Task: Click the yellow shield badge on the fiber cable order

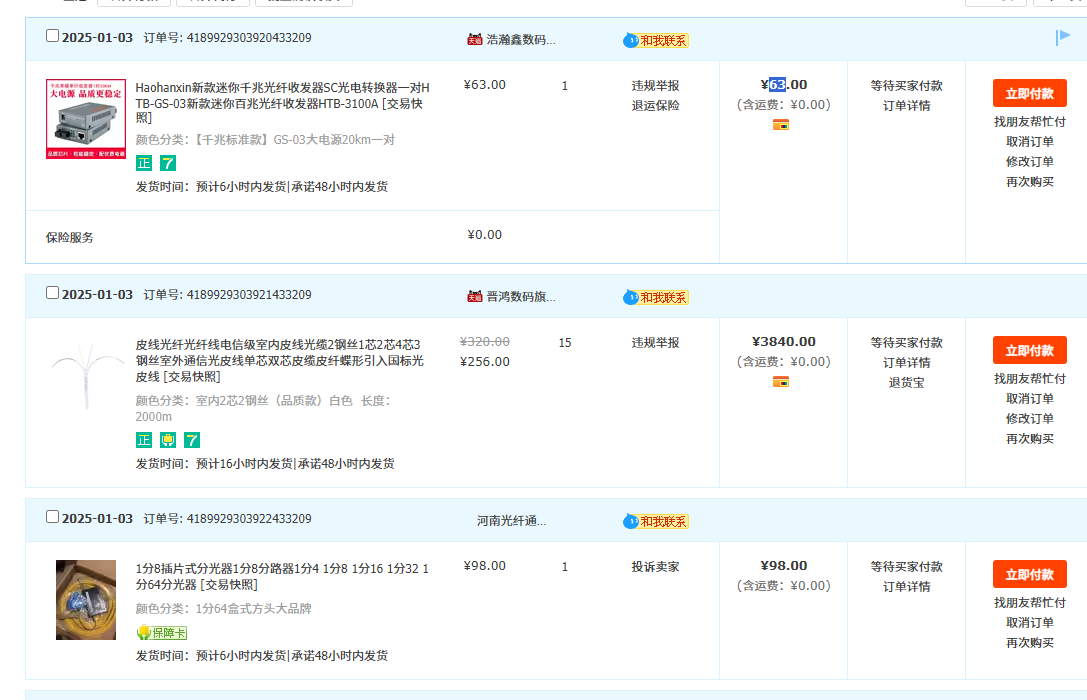Action: (168, 440)
